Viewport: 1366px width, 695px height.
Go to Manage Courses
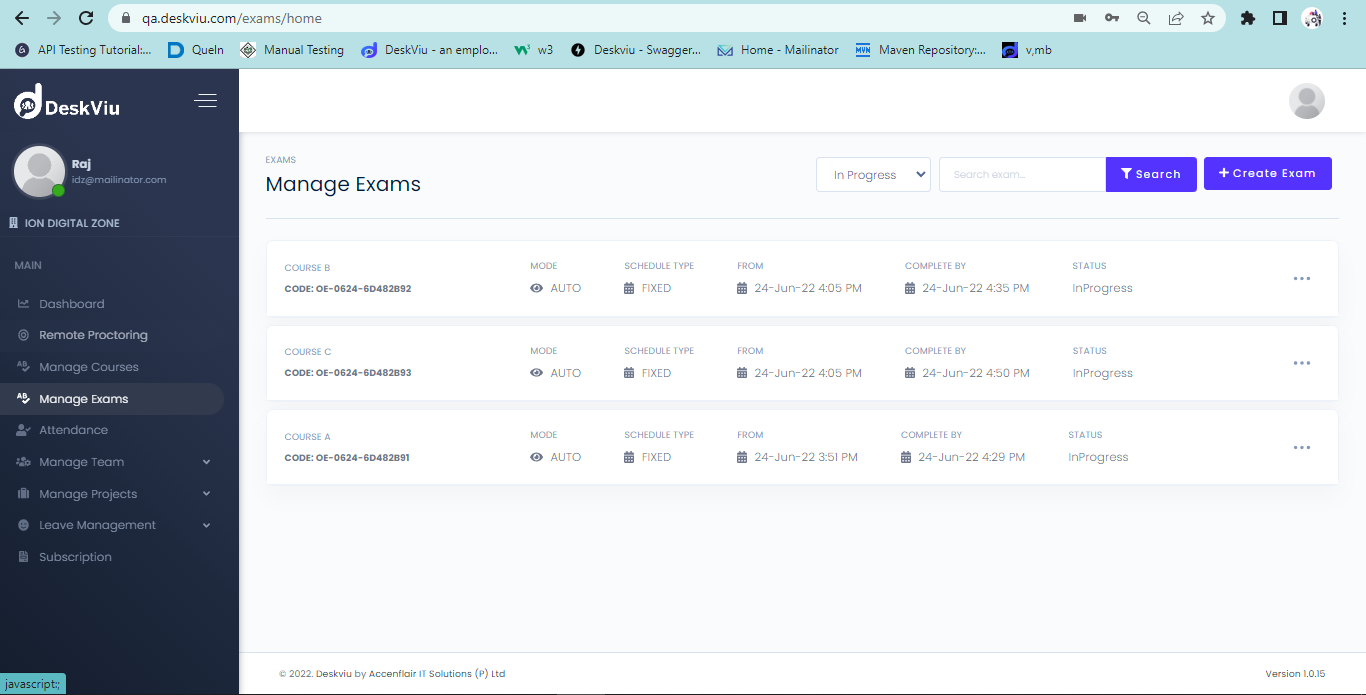pos(88,367)
